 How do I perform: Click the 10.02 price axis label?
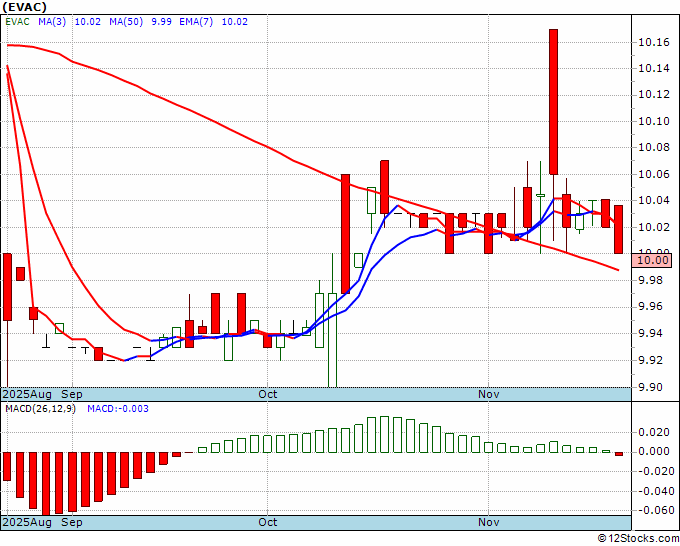[x=654, y=227]
